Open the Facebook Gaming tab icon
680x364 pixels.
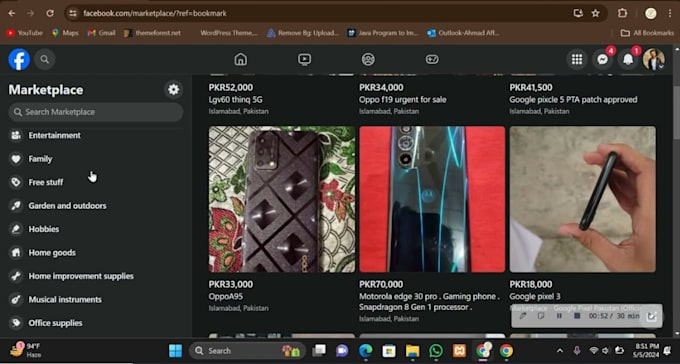tap(432, 59)
